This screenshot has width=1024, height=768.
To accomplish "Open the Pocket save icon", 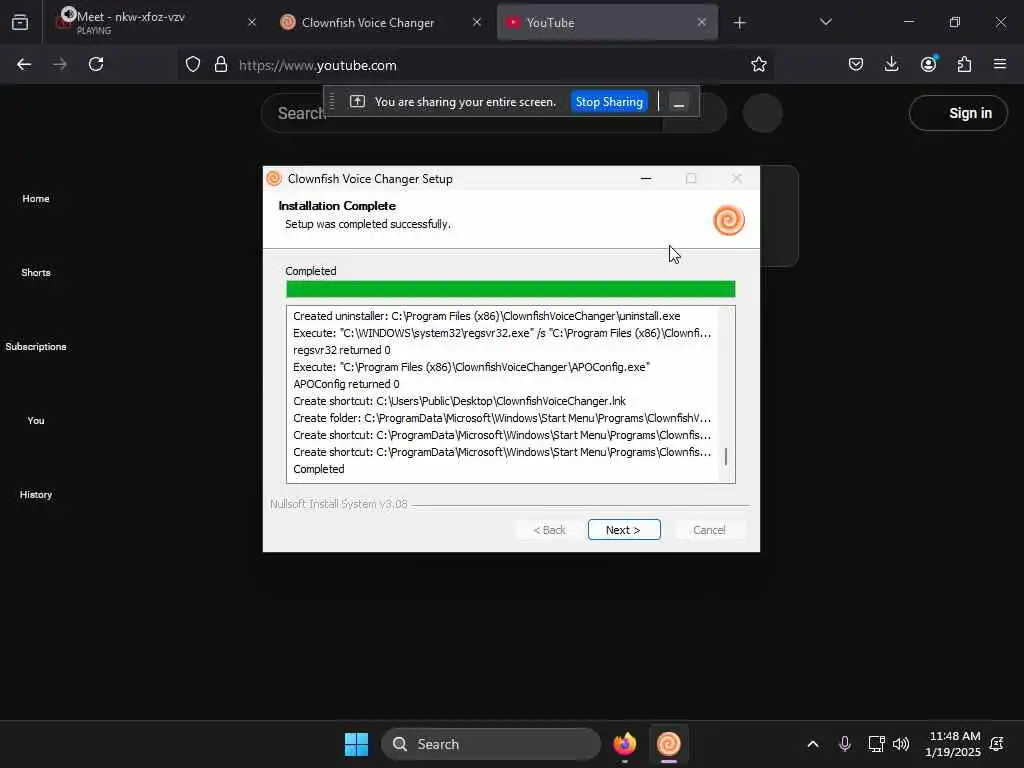I will 856,64.
